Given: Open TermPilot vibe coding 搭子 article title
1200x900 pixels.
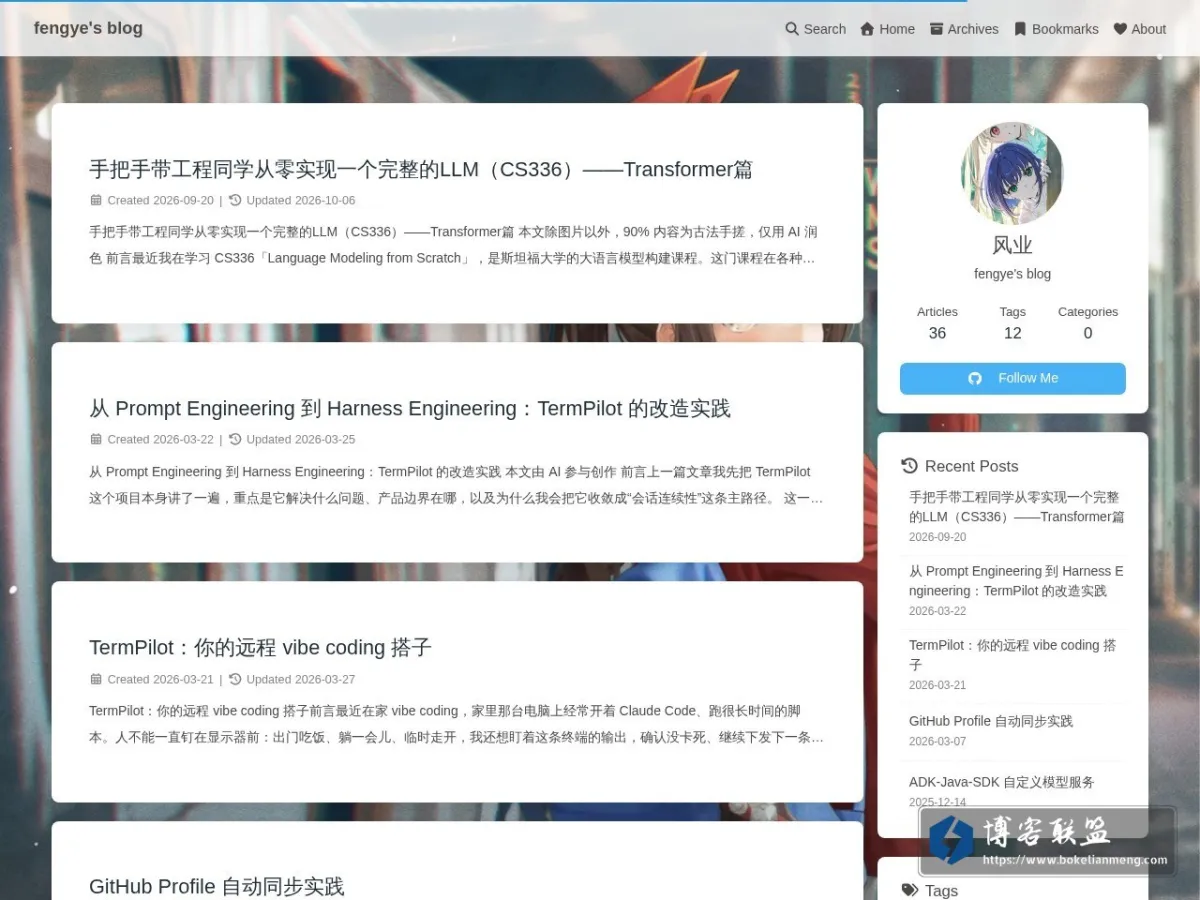Looking at the screenshot, I should point(260,647).
